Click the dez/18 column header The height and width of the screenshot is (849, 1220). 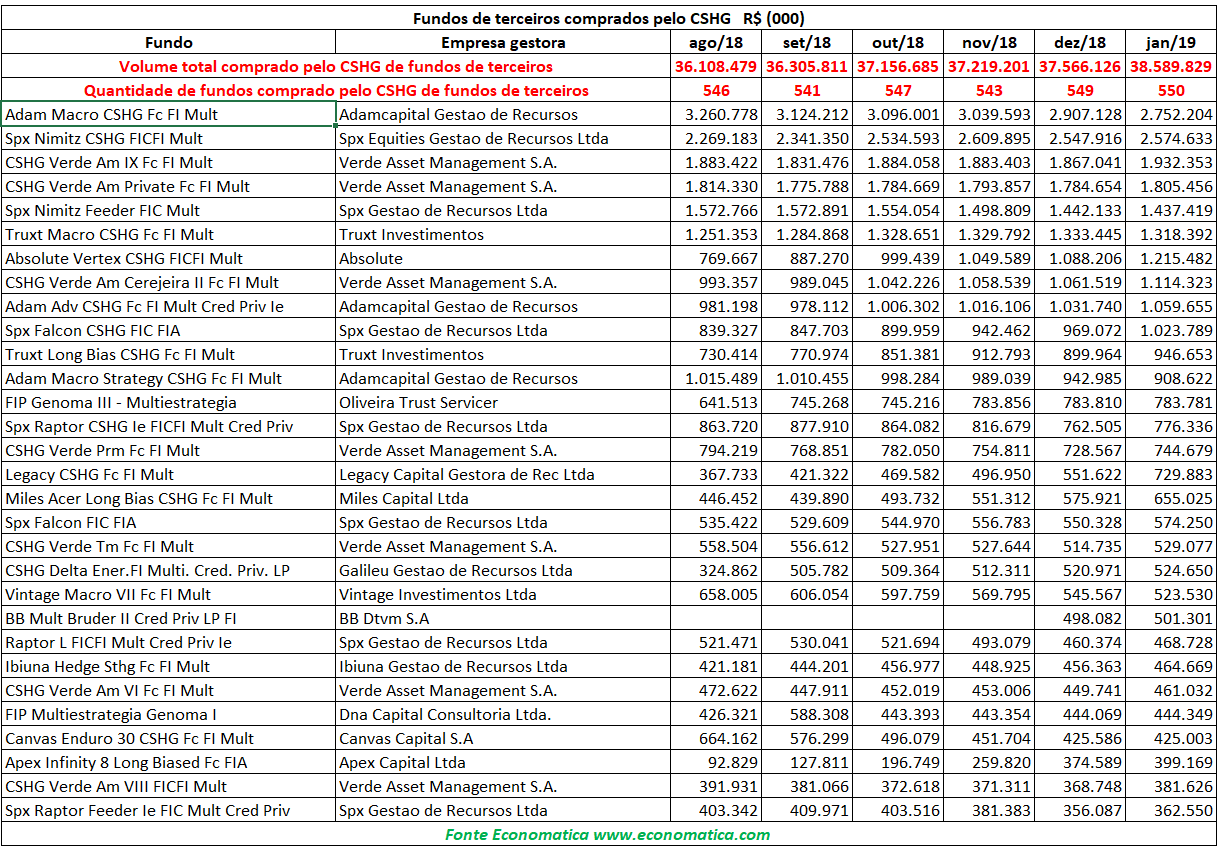pyautogui.click(x=1080, y=43)
